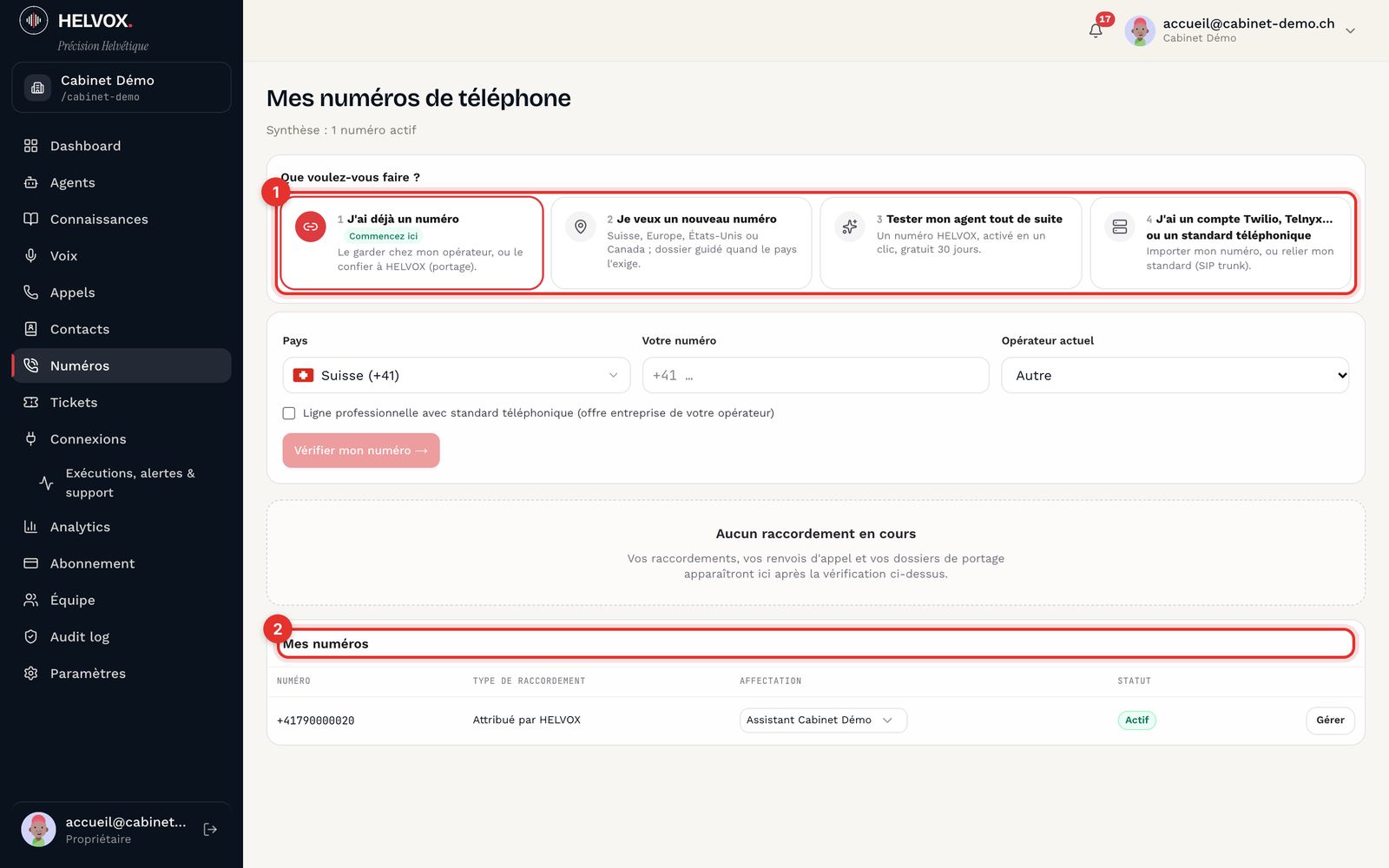1389x868 pixels.
Task: Click the Voix microphone icon
Action: pyautogui.click(x=31, y=255)
